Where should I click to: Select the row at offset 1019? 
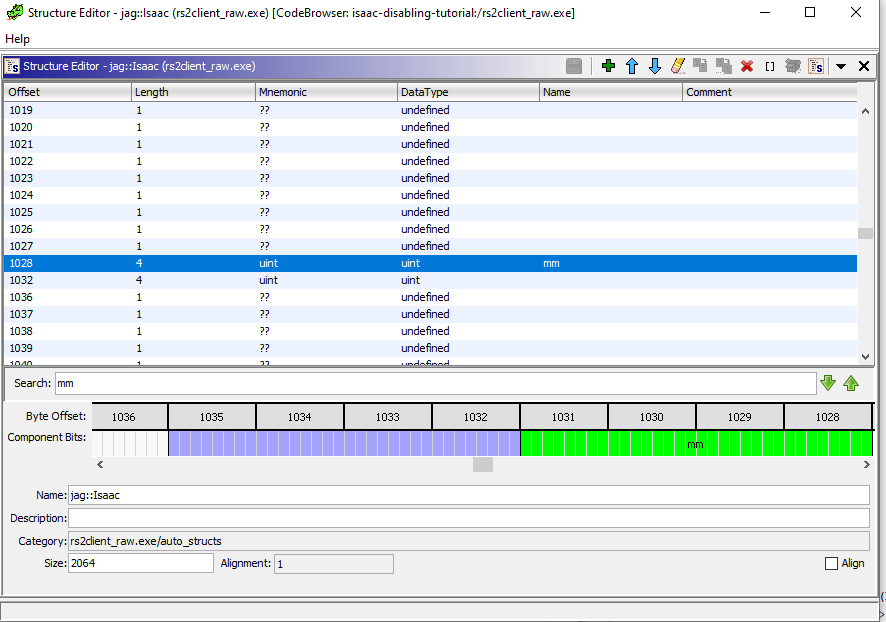click(431, 110)
